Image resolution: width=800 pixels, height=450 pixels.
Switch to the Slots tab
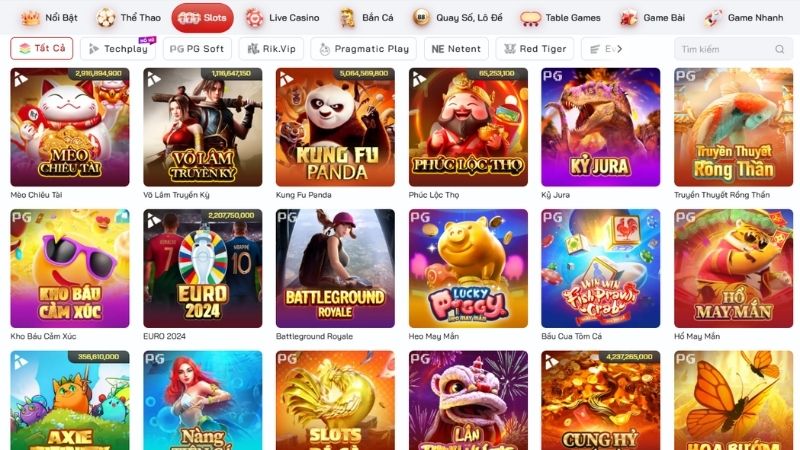coord(203,18)
